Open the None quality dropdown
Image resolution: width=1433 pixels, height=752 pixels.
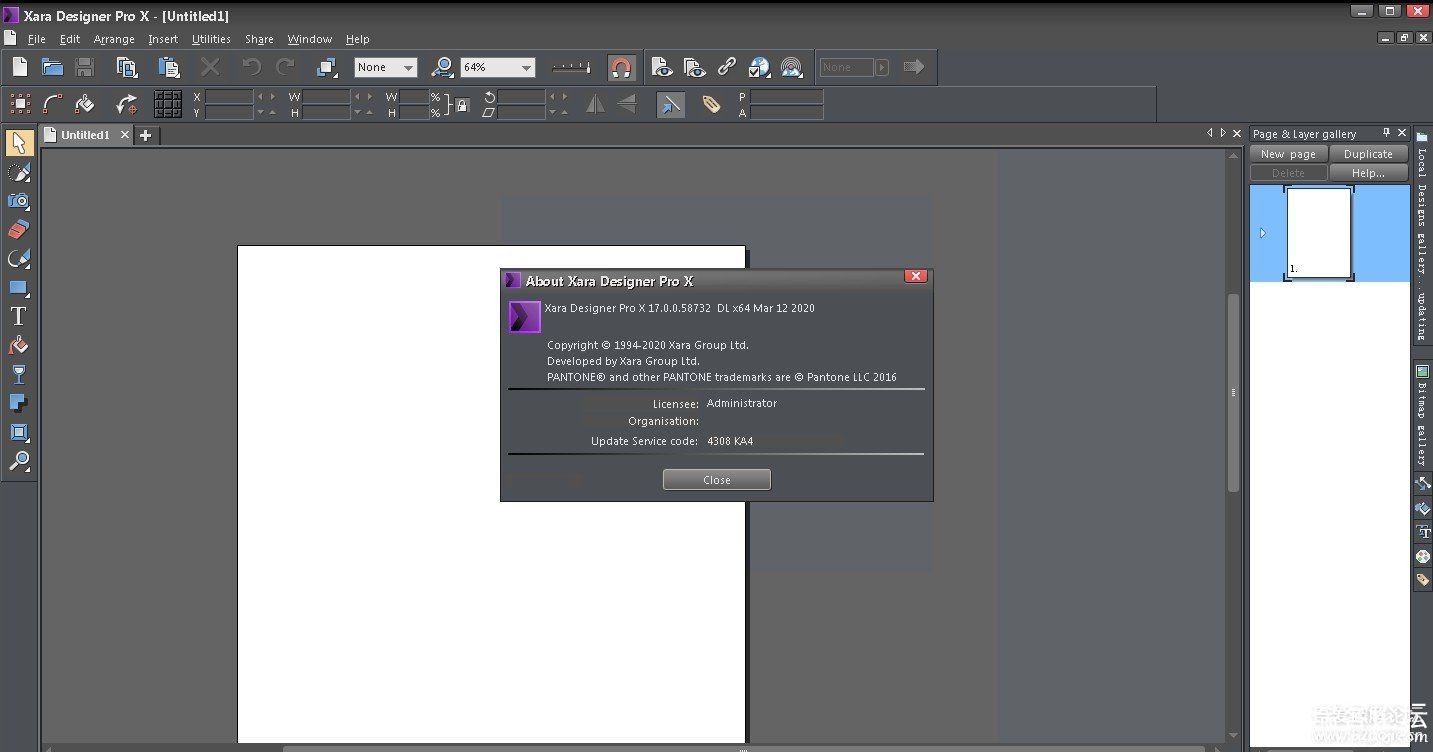pos(386,67)
